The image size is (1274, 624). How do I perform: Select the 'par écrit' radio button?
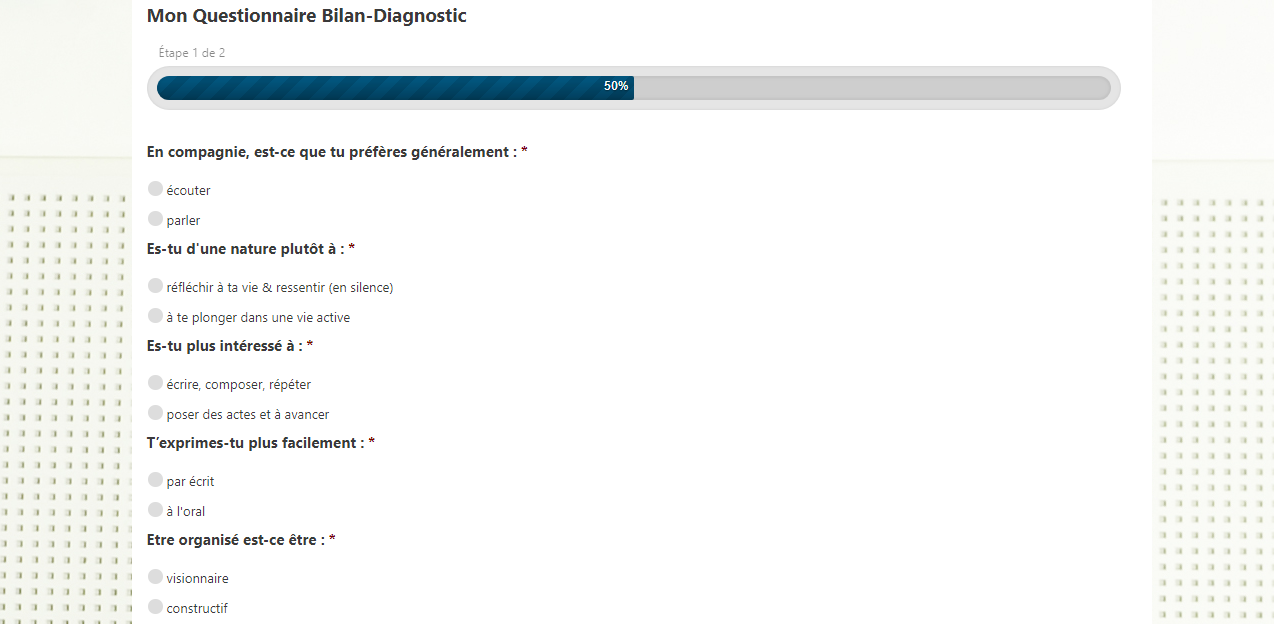tap(155, 480)
